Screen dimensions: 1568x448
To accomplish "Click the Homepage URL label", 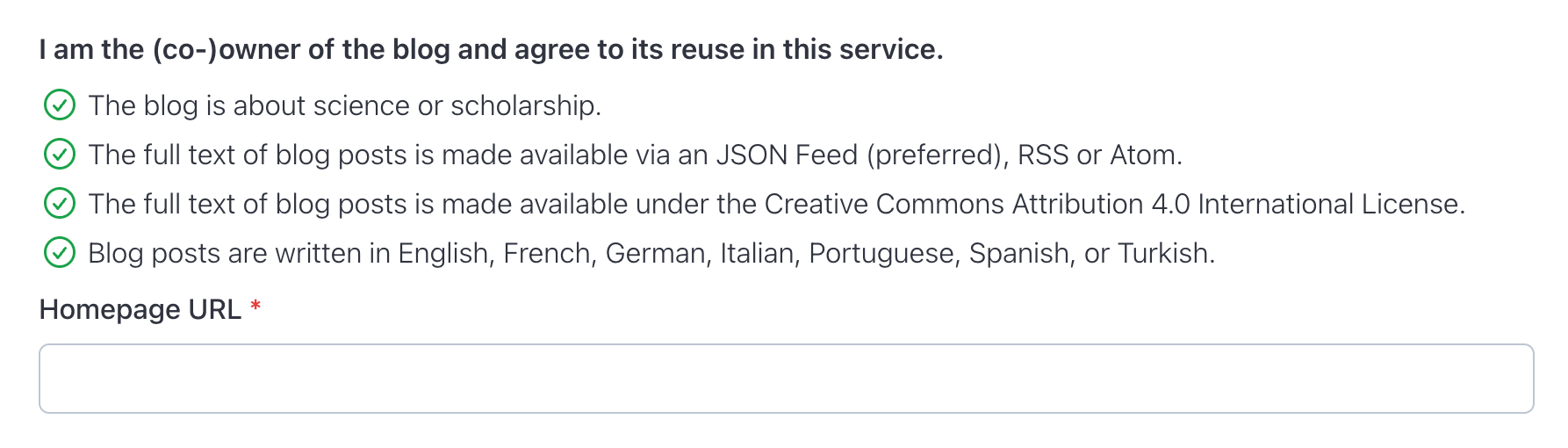I will tap(140, 309).
